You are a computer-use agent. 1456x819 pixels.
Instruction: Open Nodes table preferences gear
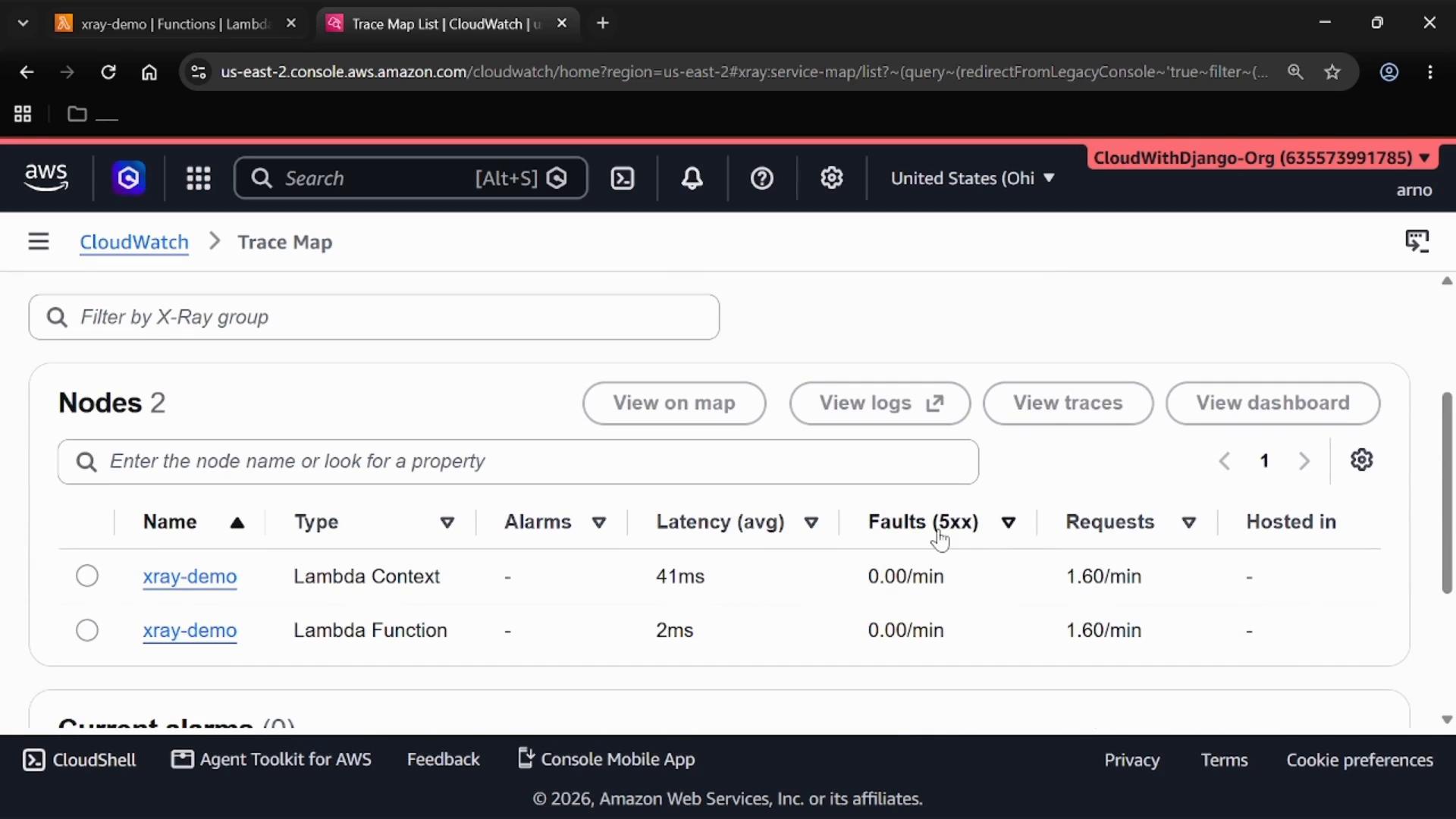(1361, 460)
